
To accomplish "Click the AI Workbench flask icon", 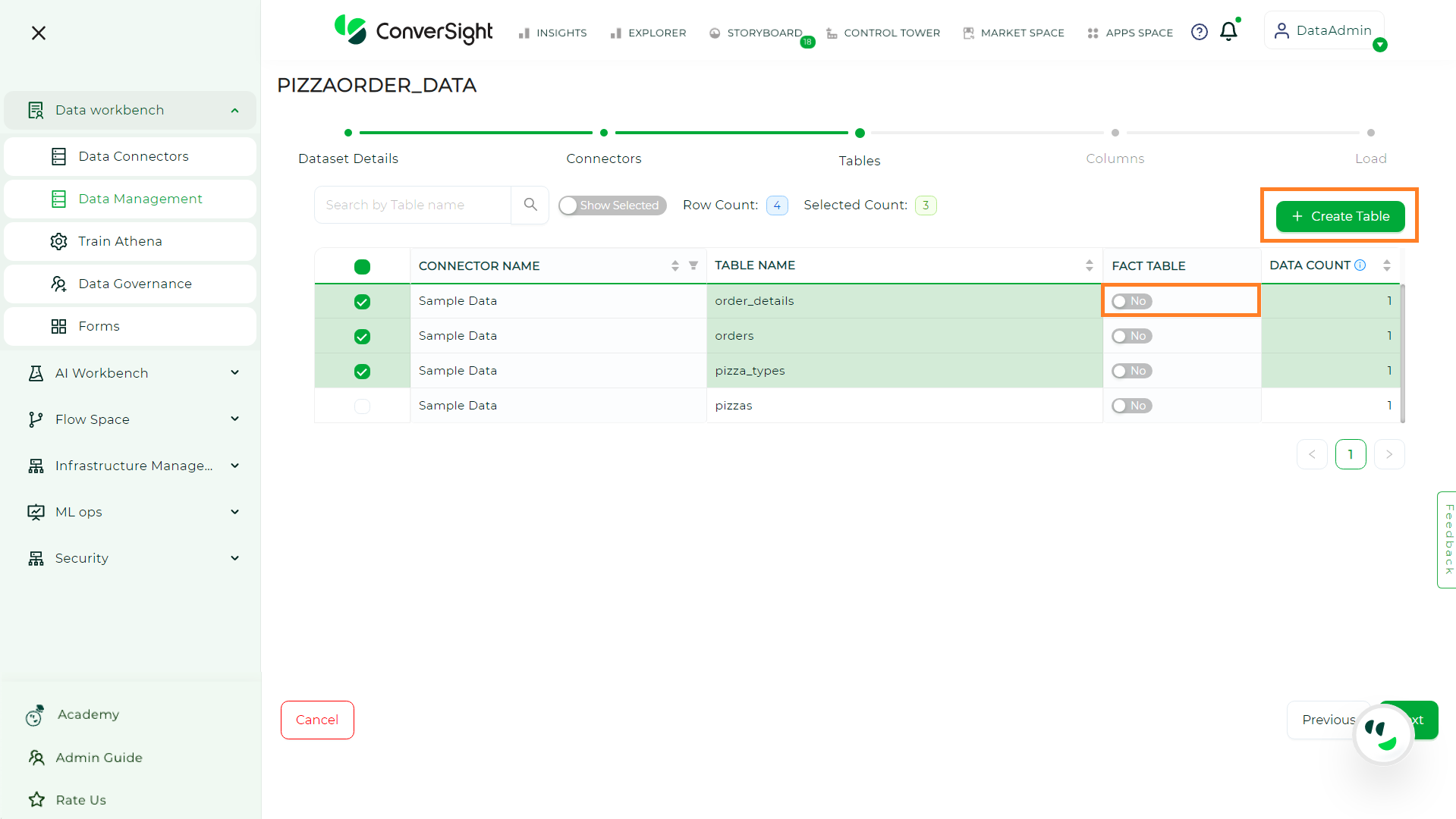I will tap(36, 373).
